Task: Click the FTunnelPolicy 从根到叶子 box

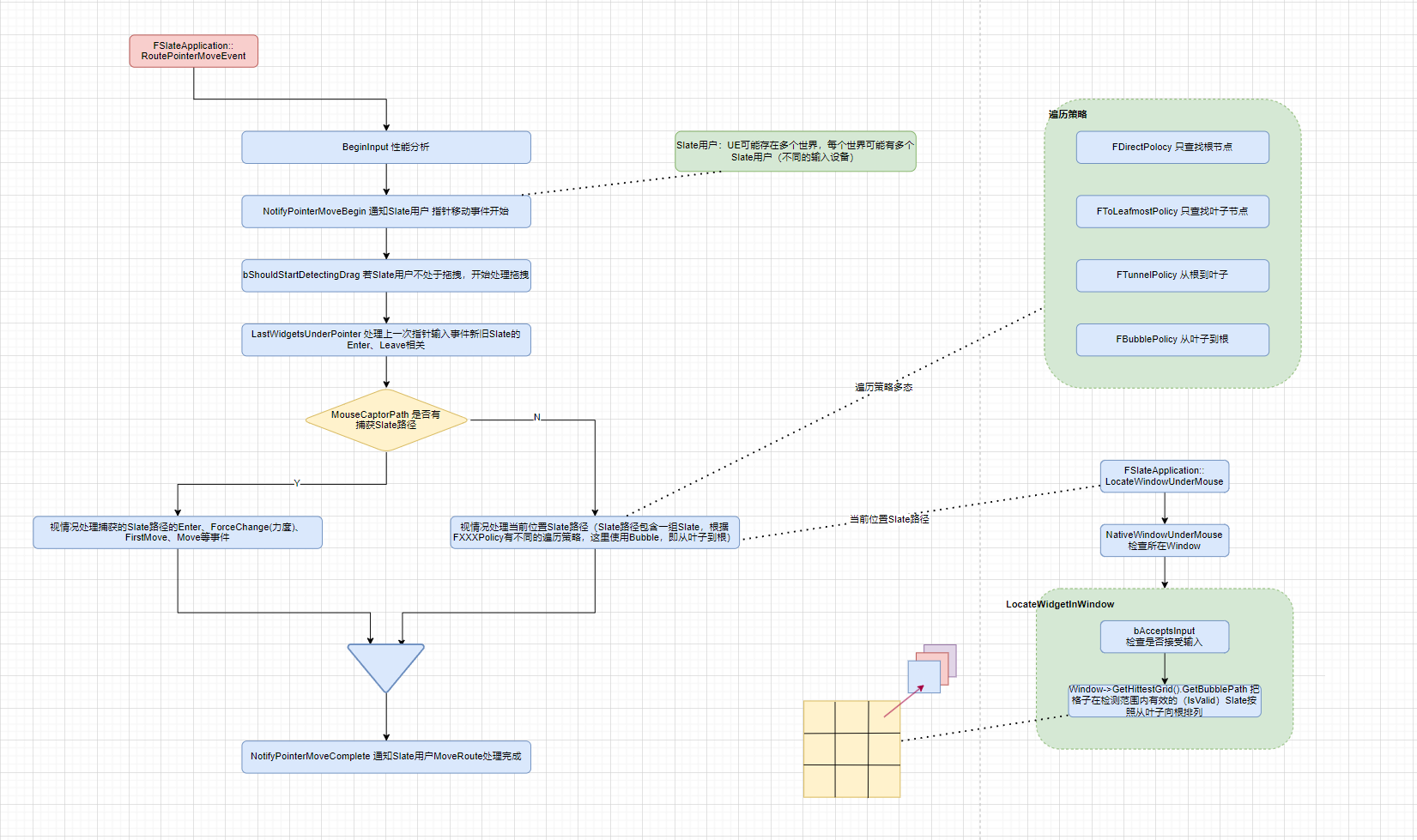Action: pos(1172,275)
